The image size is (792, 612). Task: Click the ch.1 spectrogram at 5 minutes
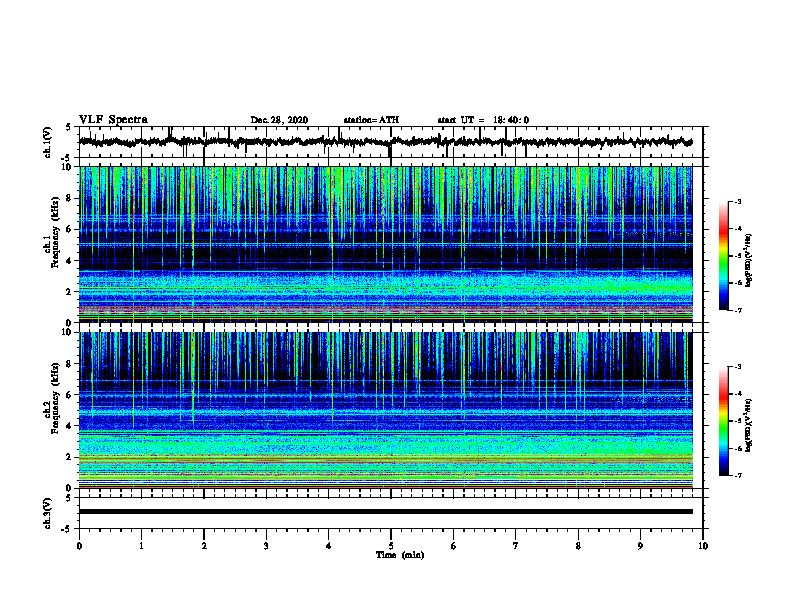pyautogui.click(x=390, y=244)
